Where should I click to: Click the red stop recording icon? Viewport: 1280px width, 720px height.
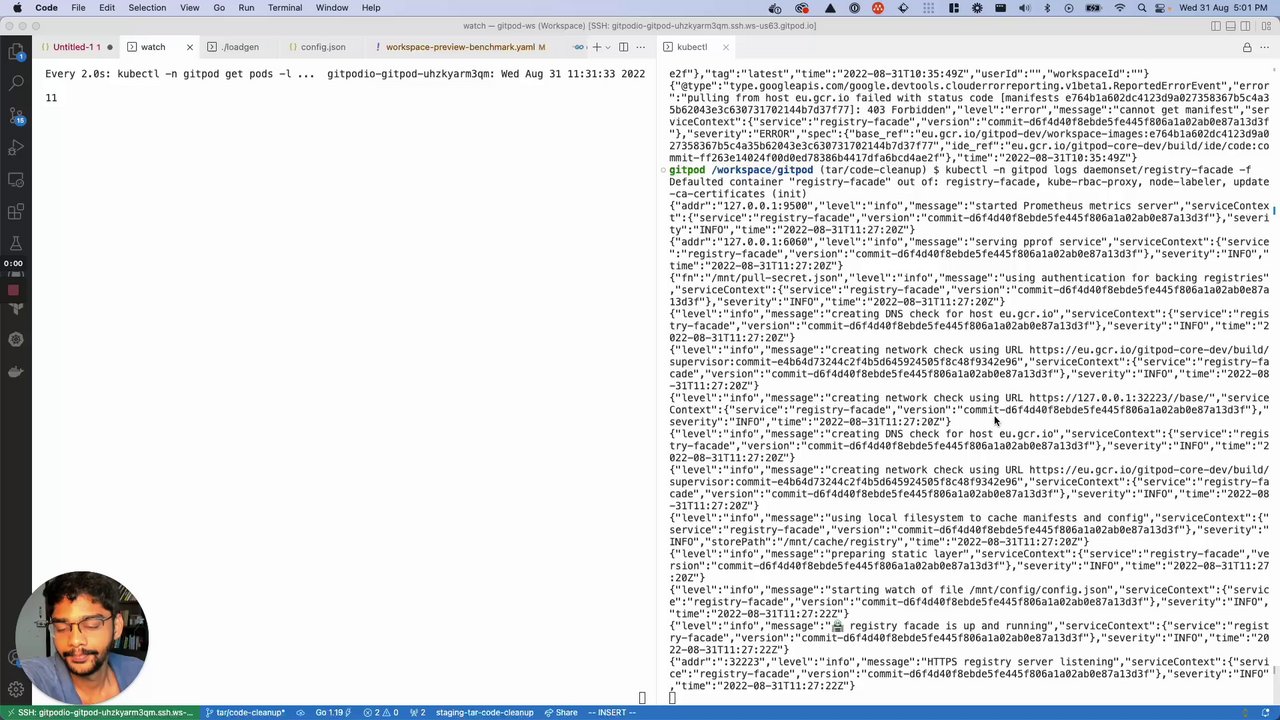[x=13, y=291]
